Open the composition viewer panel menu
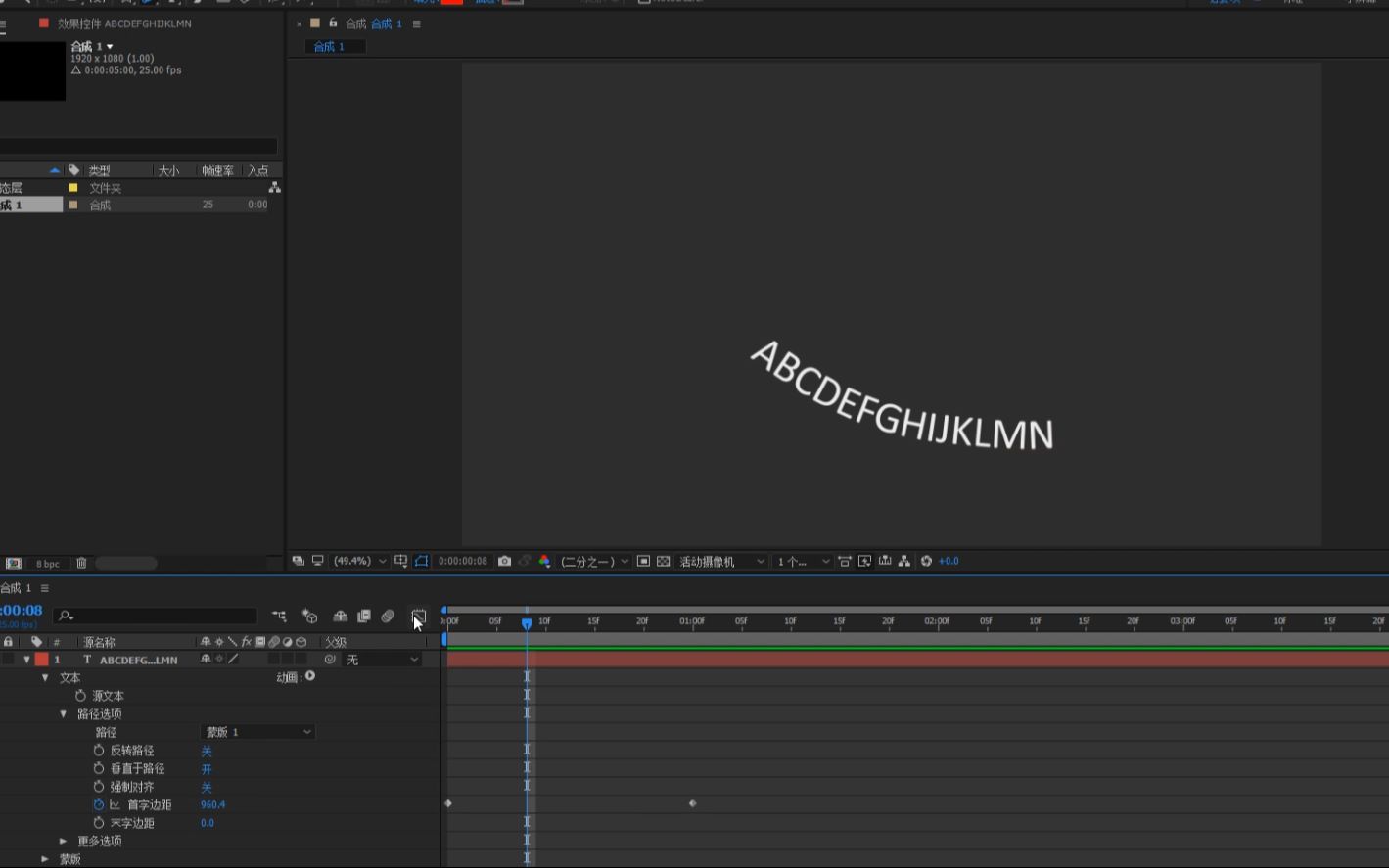Image resolution: width=1389 pixels, height=868 pixels. point(416,23)
